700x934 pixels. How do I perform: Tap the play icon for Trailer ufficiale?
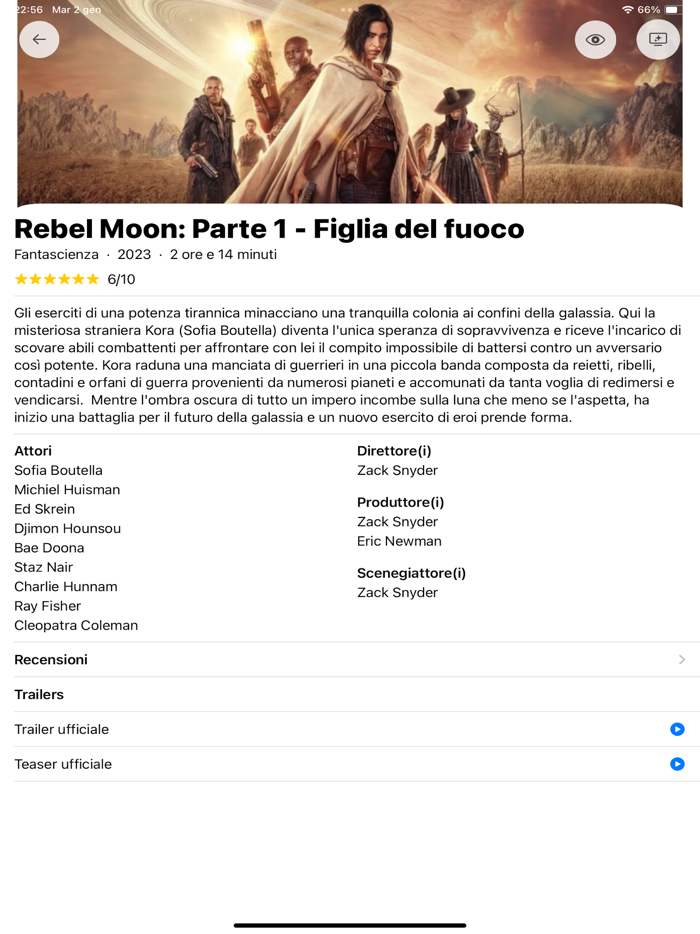[678, 729]
